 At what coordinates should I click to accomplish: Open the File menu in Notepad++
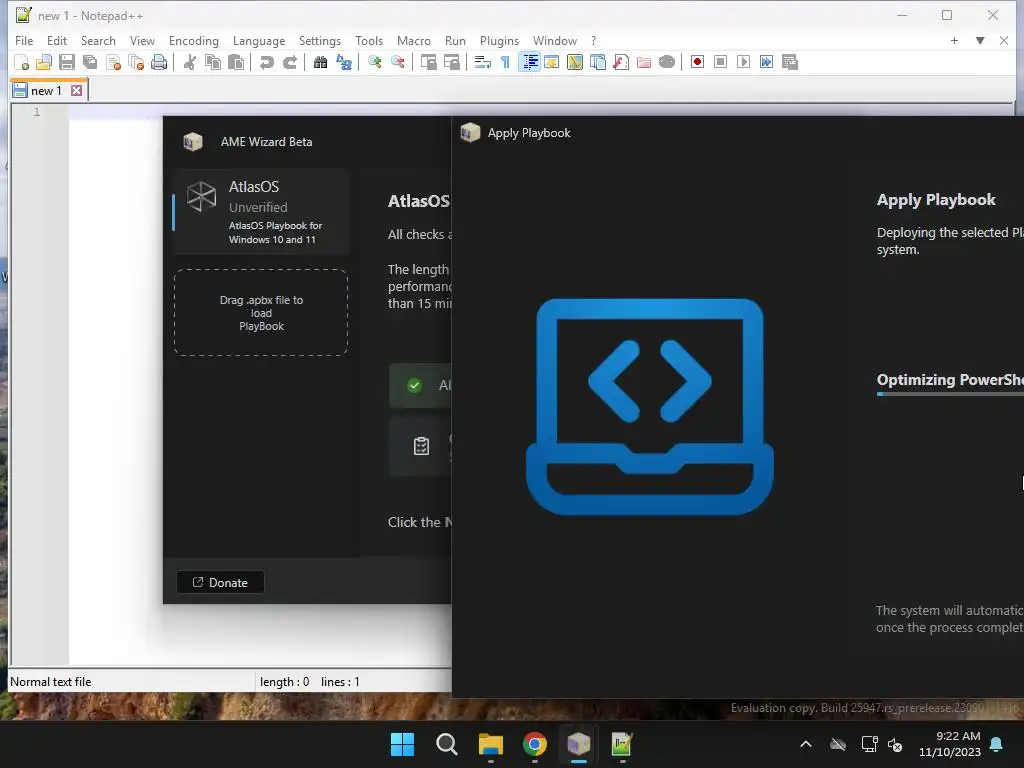click(x=24, y=40)
